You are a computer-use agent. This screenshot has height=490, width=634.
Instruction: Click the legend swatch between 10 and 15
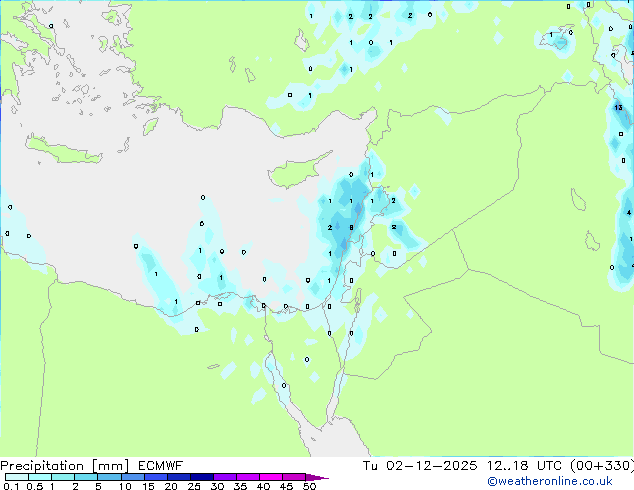point(132,477)
